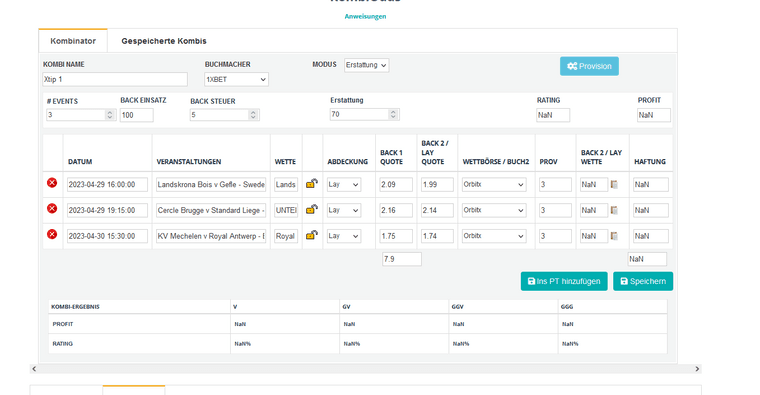Screen dimensions: 760x395
Task: Remove the KV Mechelen v Royal Antwerp row
Action: click(x=52, y=234)
